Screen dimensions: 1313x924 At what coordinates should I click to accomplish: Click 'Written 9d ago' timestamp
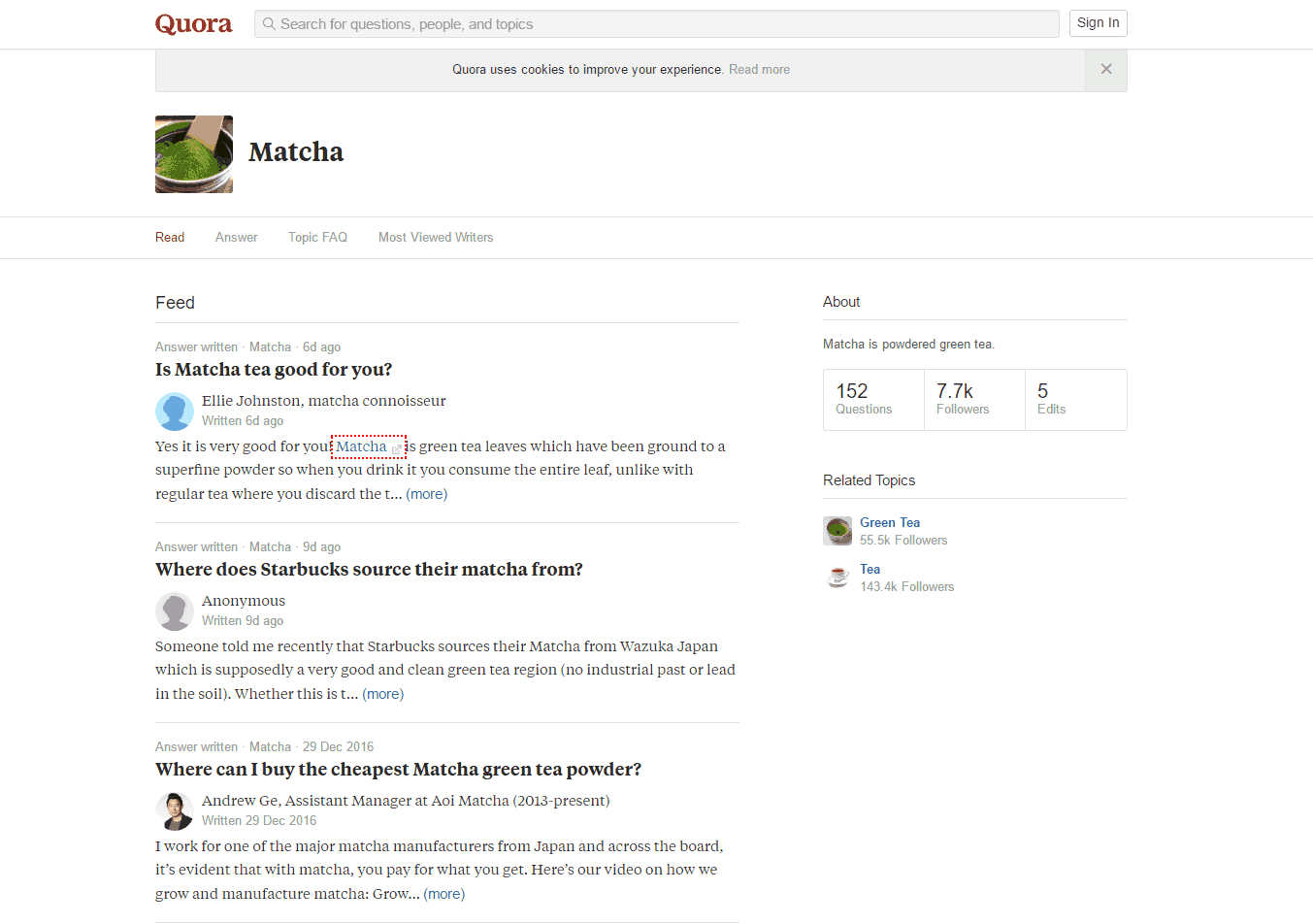243,621
